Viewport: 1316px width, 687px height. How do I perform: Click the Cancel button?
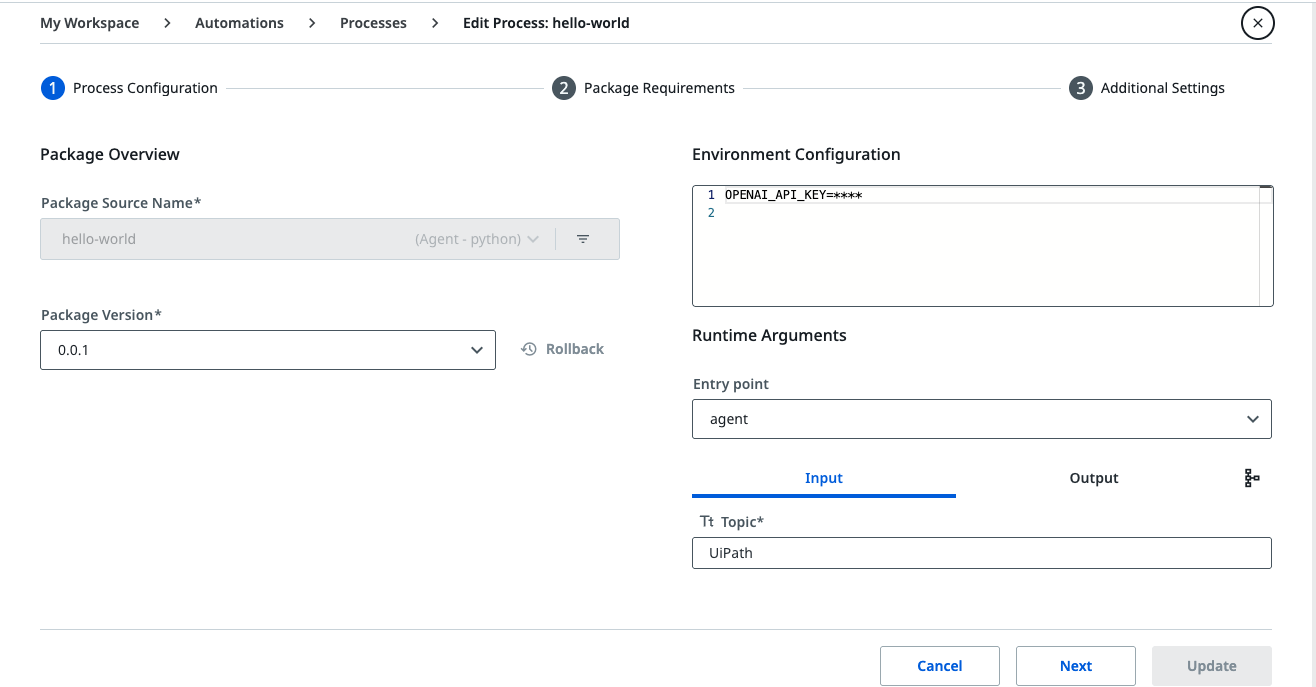940,666
